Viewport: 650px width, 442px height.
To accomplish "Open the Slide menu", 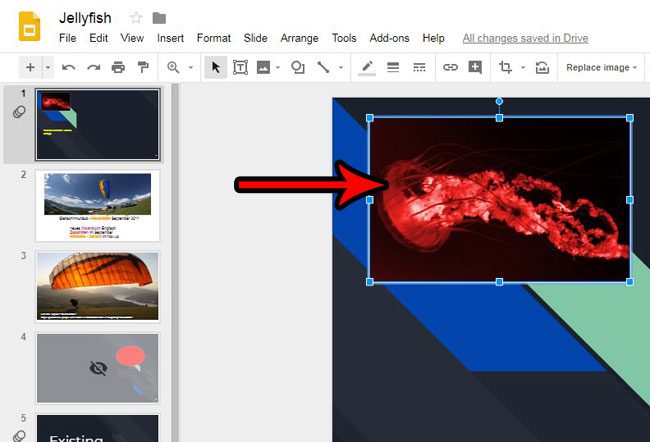I will click(x=255, y=38).
